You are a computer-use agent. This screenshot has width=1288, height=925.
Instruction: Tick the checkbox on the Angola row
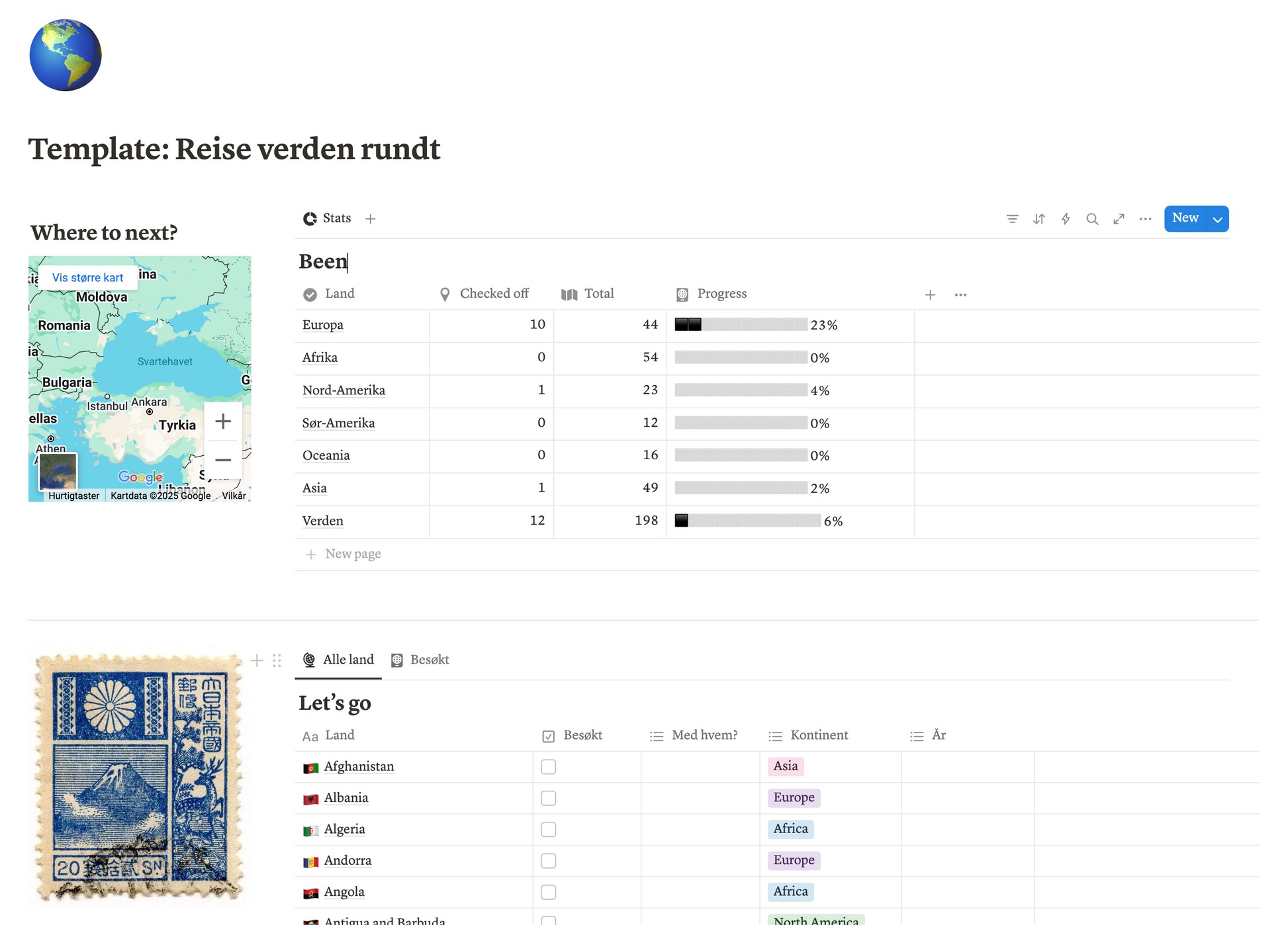548,892
